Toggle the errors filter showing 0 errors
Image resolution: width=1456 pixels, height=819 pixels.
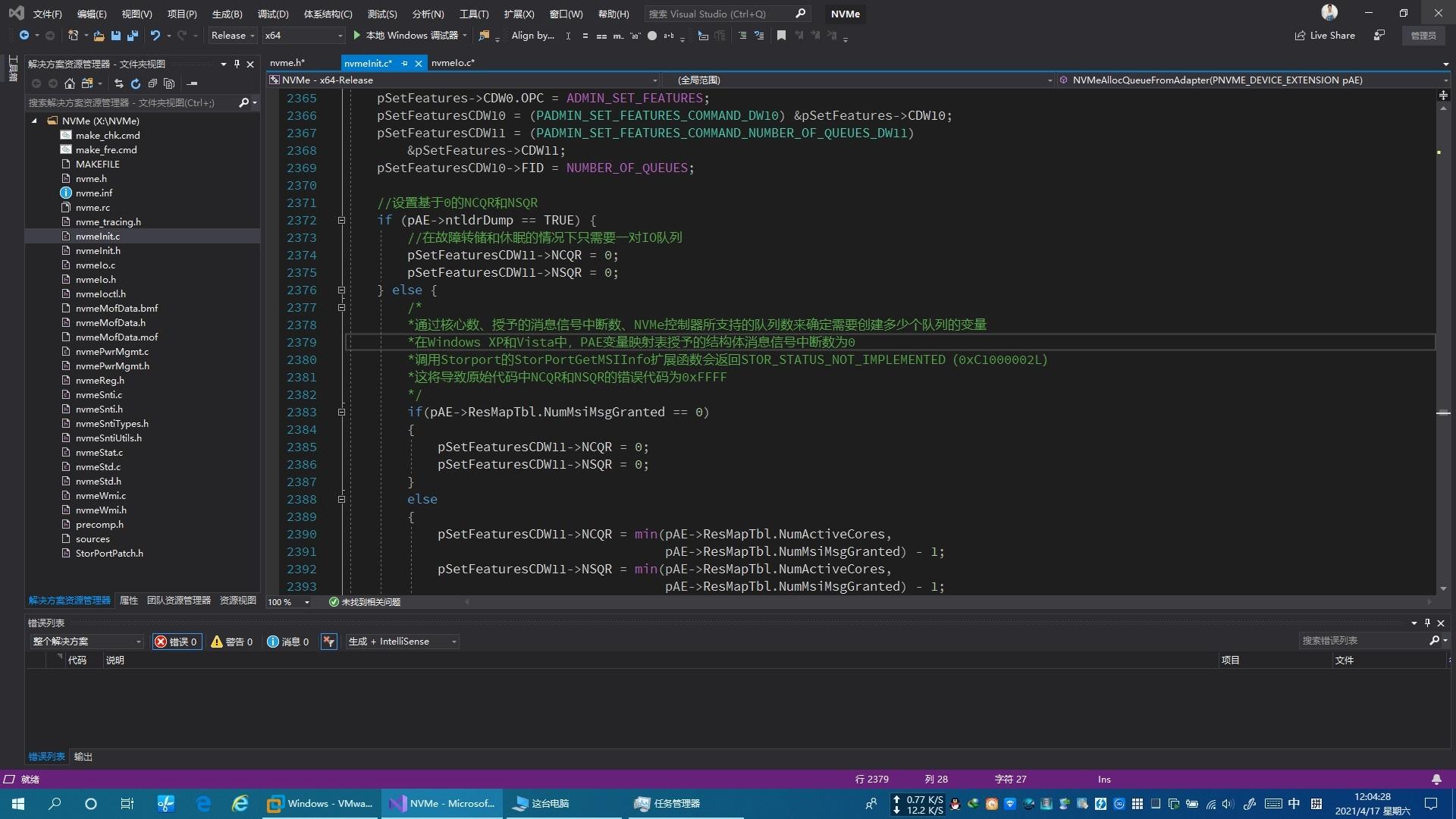[x=177, y=642]
